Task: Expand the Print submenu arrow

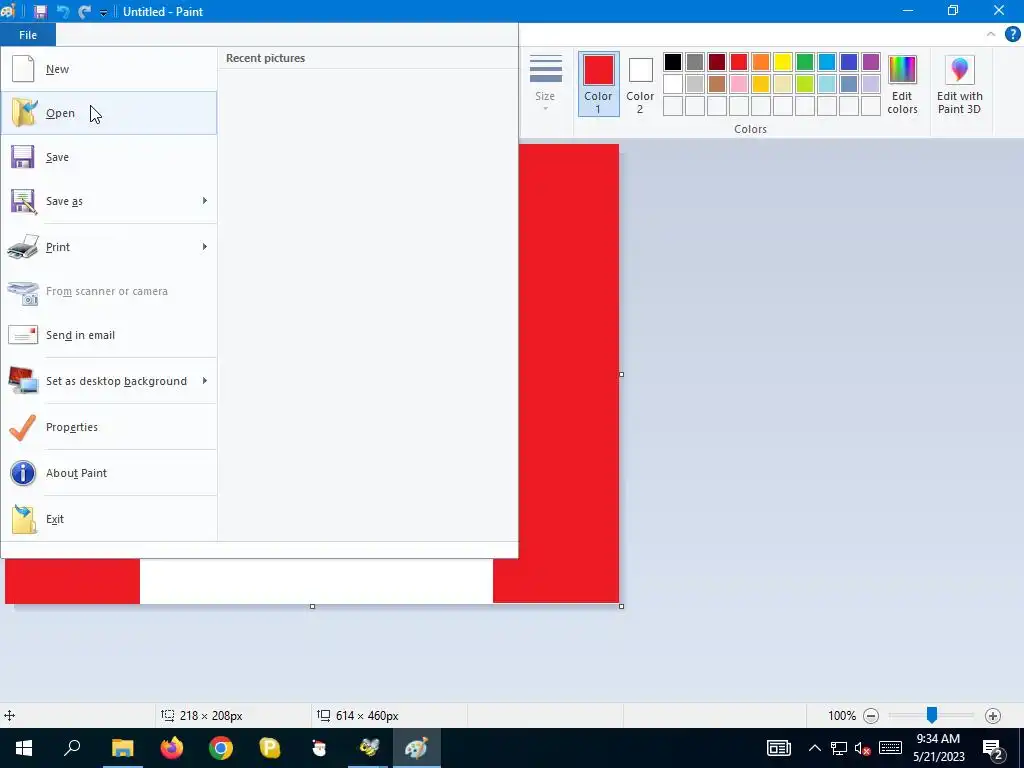Action: pyautogui.click(x=204, y=246)
